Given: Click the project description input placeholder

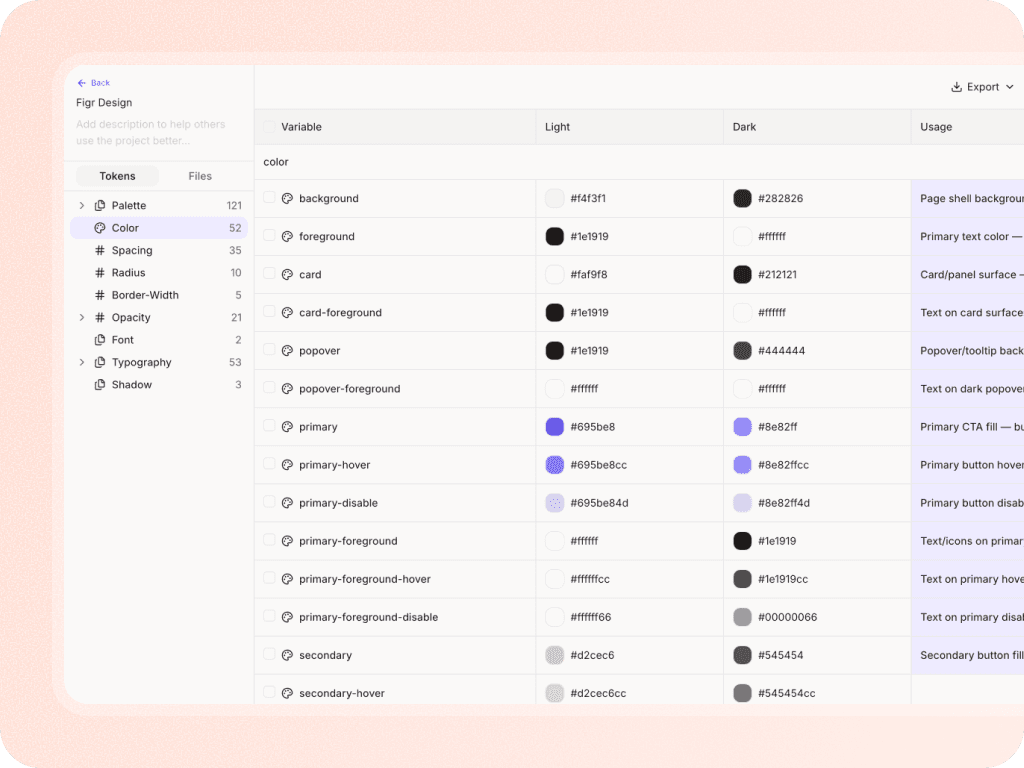Looking at the screenshot, I should coord(151,133).
